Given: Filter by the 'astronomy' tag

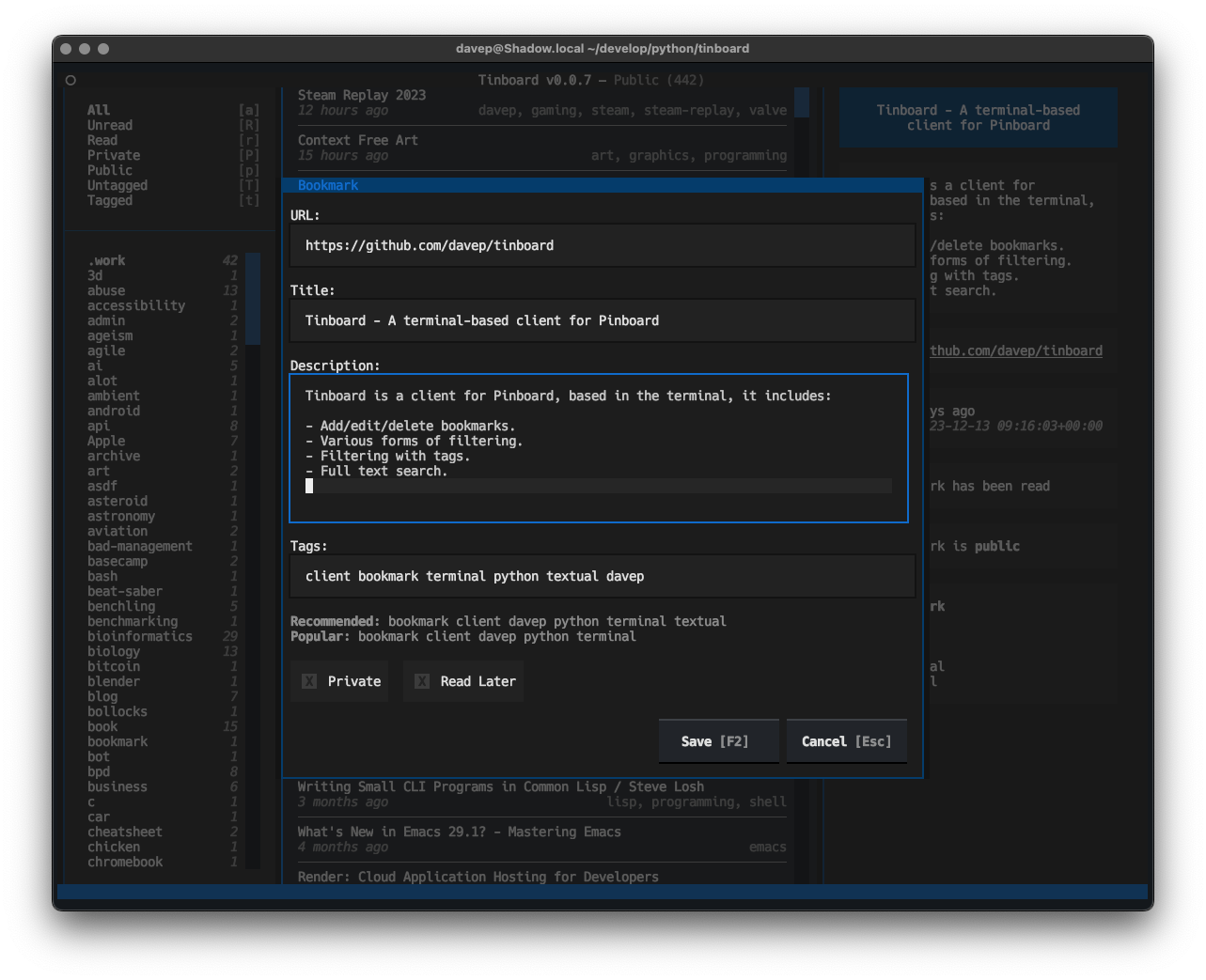Looking at the screenshot, I should (163, 516).
